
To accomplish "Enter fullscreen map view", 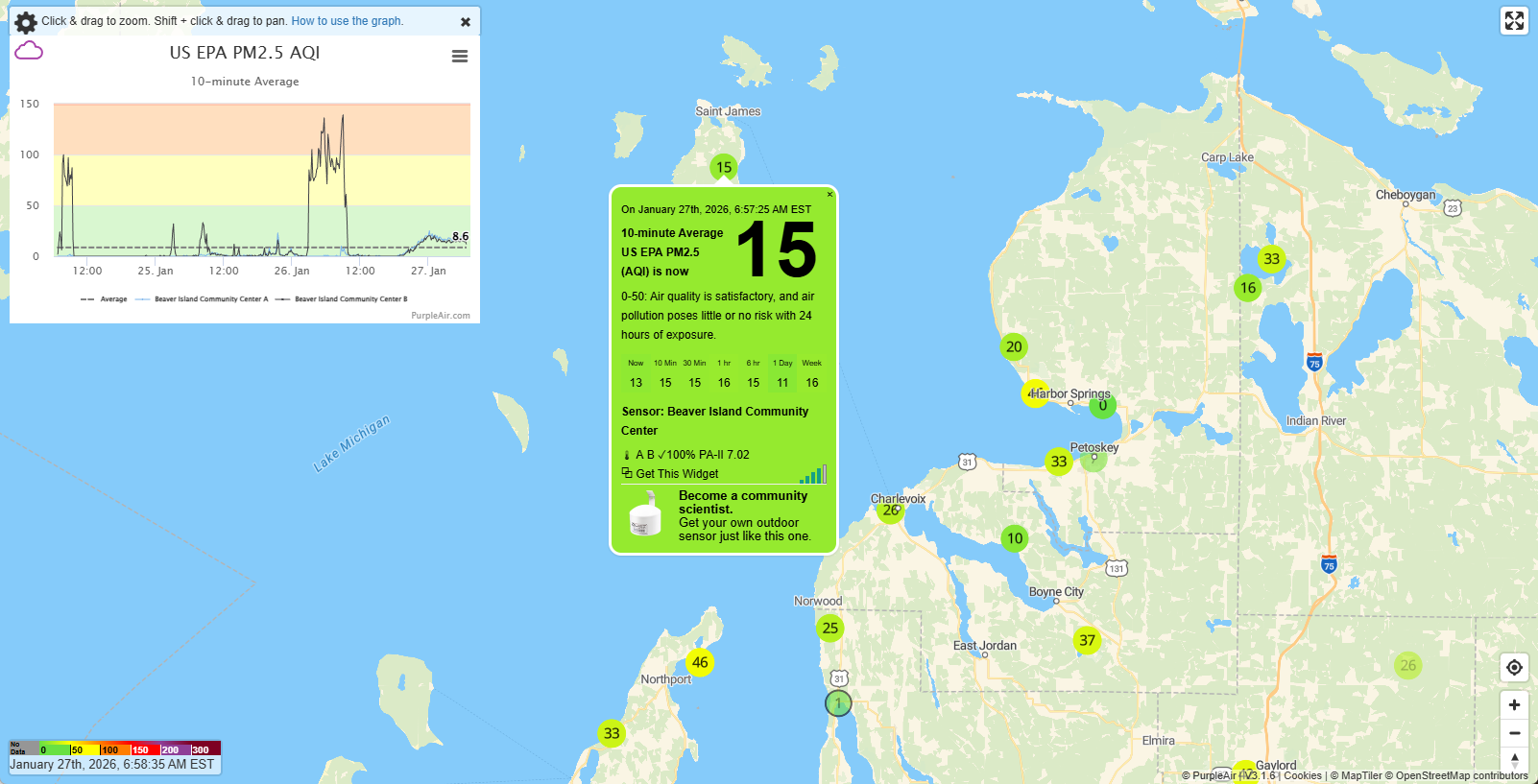I will 1514,21.
